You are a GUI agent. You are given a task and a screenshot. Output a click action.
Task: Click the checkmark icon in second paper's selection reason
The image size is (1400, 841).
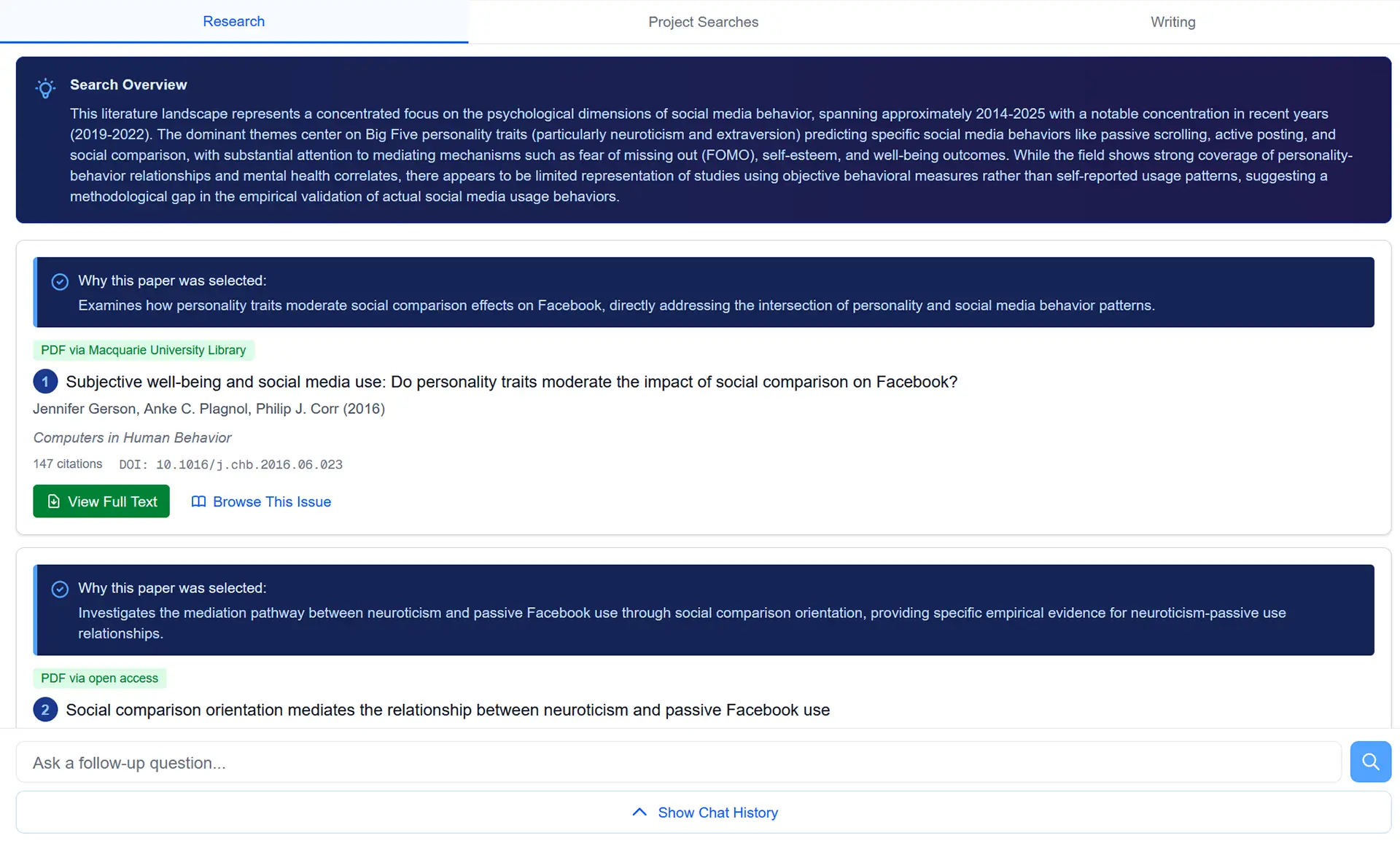(60, 589)
